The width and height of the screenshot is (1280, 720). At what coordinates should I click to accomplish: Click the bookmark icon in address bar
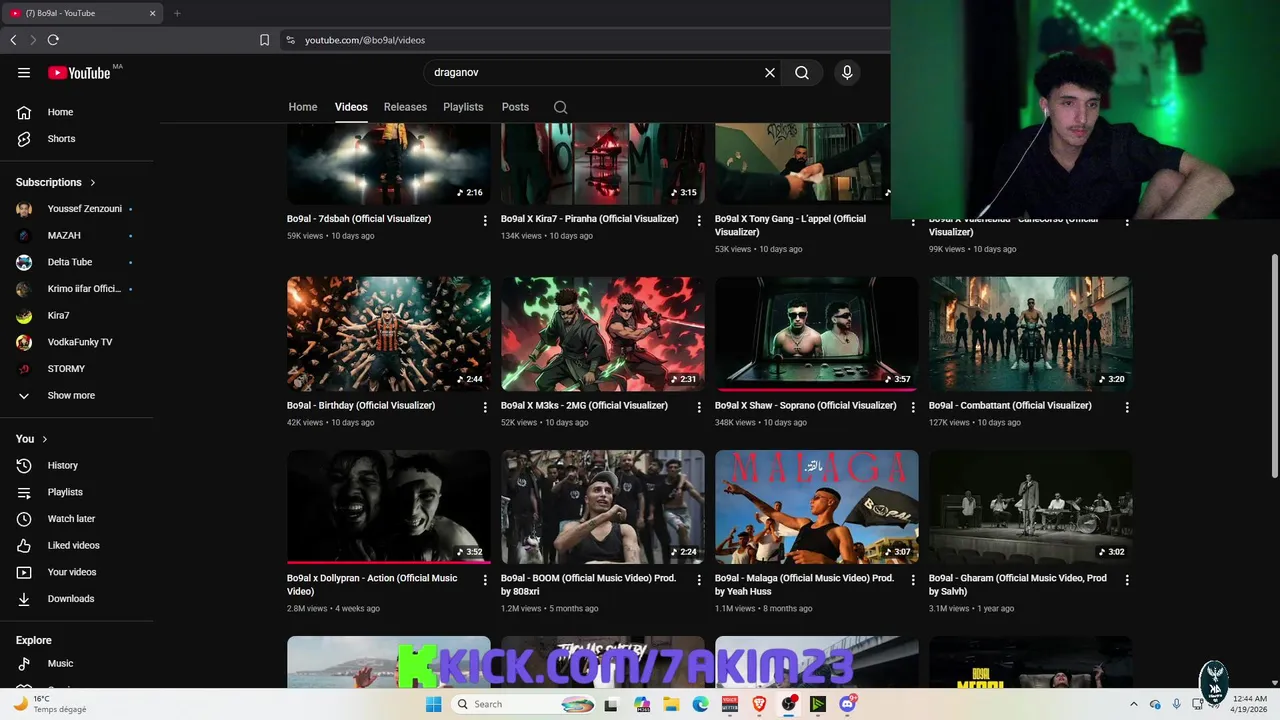(x=264, y=40)
